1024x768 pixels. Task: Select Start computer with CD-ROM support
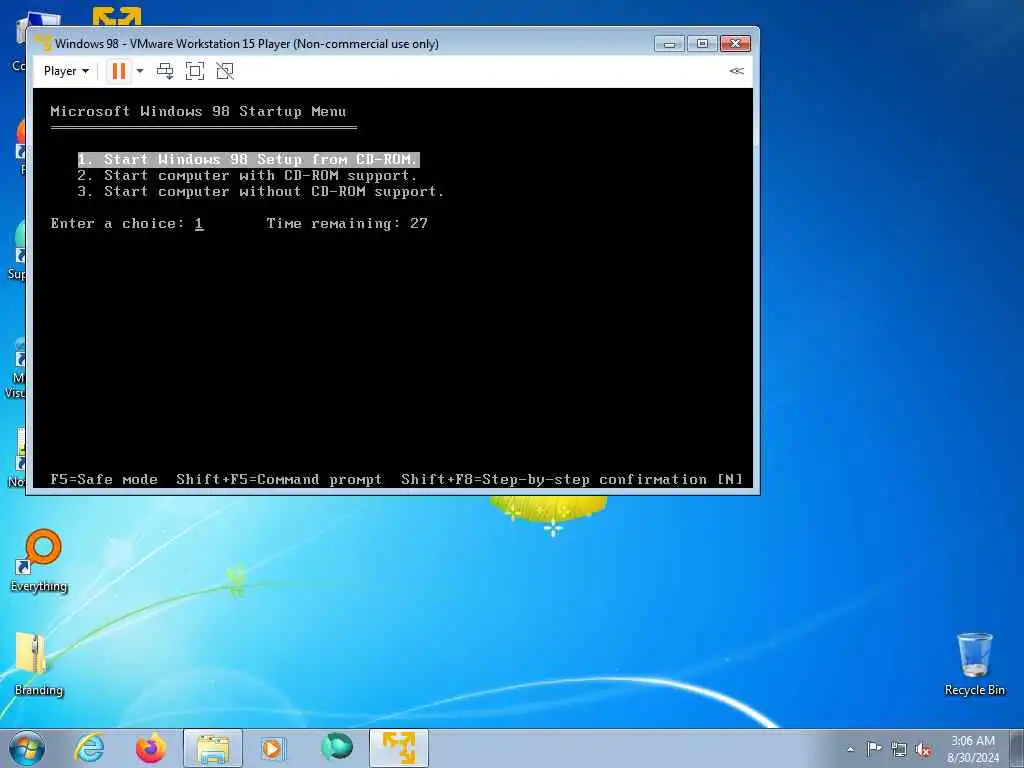point(248,176)
